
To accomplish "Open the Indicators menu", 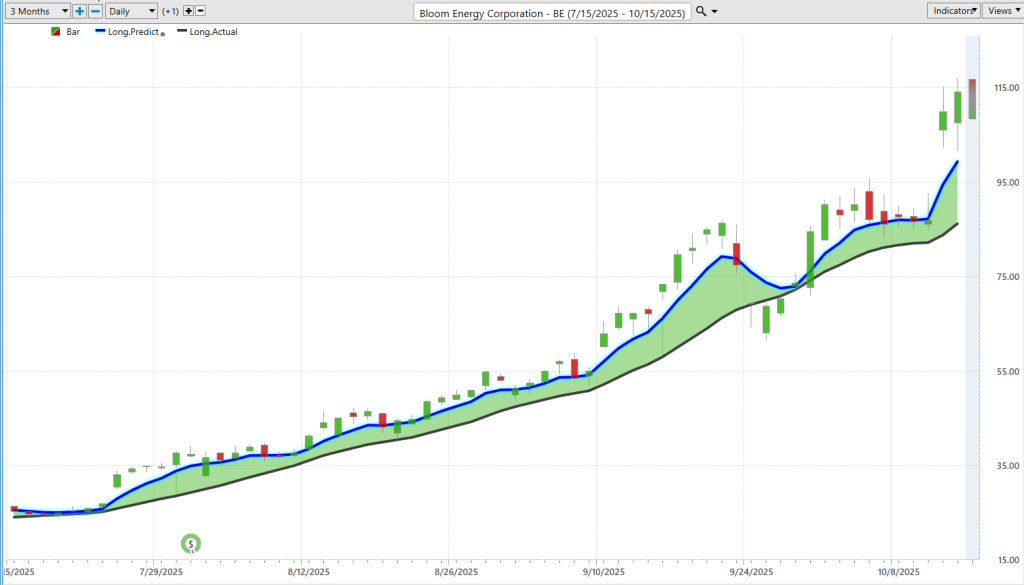I will tap(952, 10).
